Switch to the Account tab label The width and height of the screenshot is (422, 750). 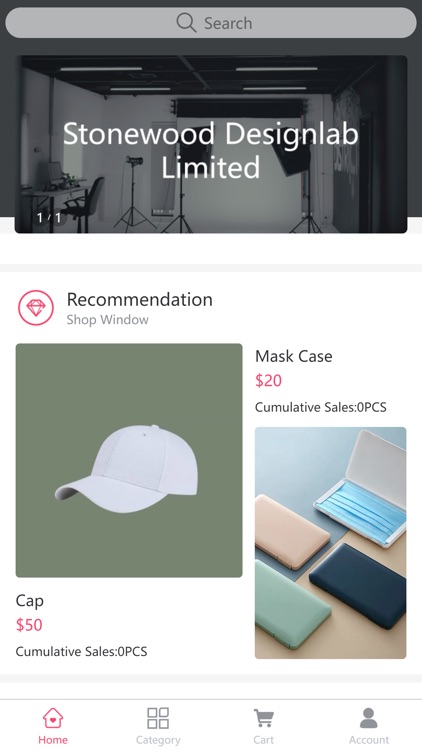369,740
